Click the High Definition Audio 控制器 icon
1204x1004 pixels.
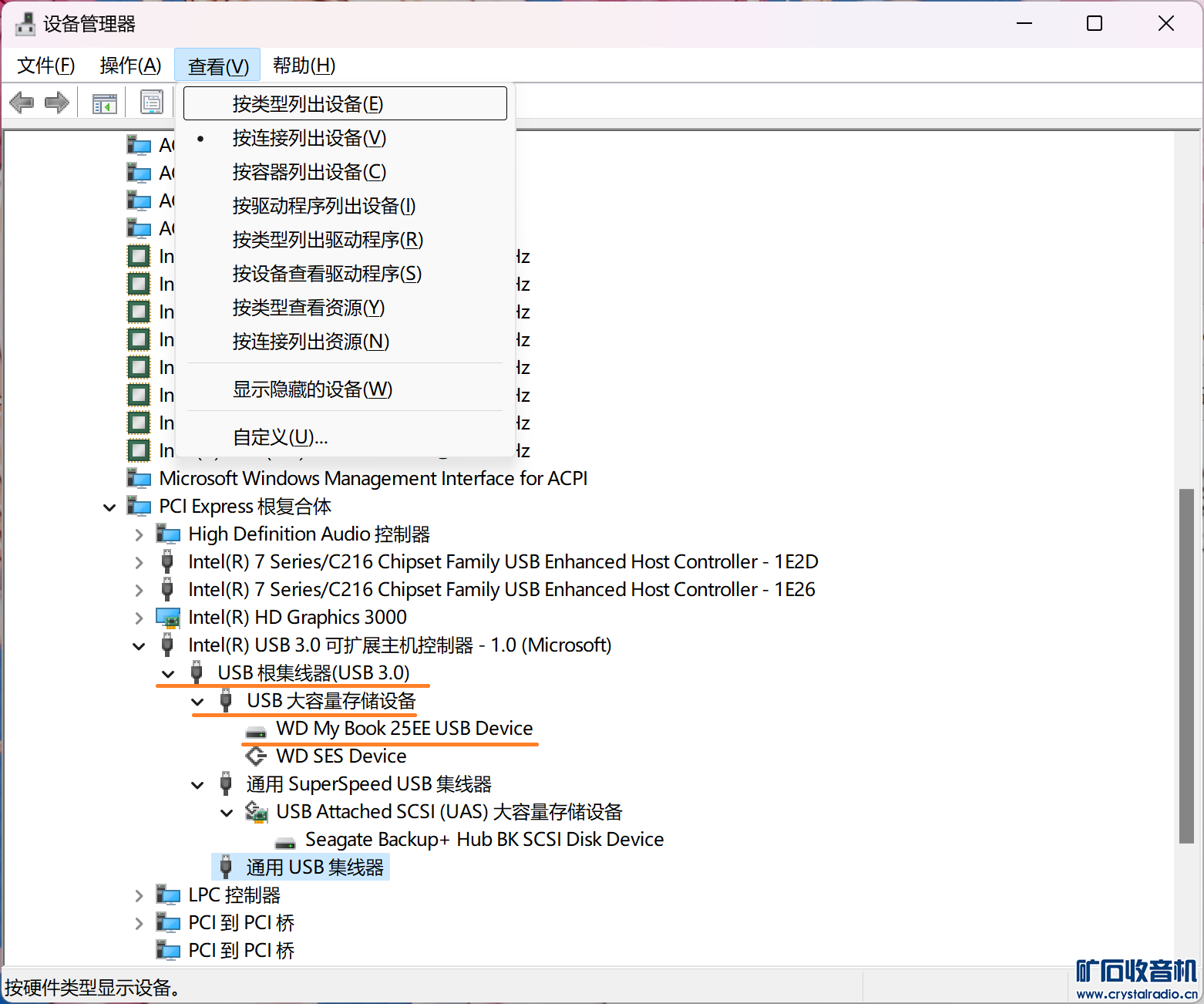click(x=168, y=534)
